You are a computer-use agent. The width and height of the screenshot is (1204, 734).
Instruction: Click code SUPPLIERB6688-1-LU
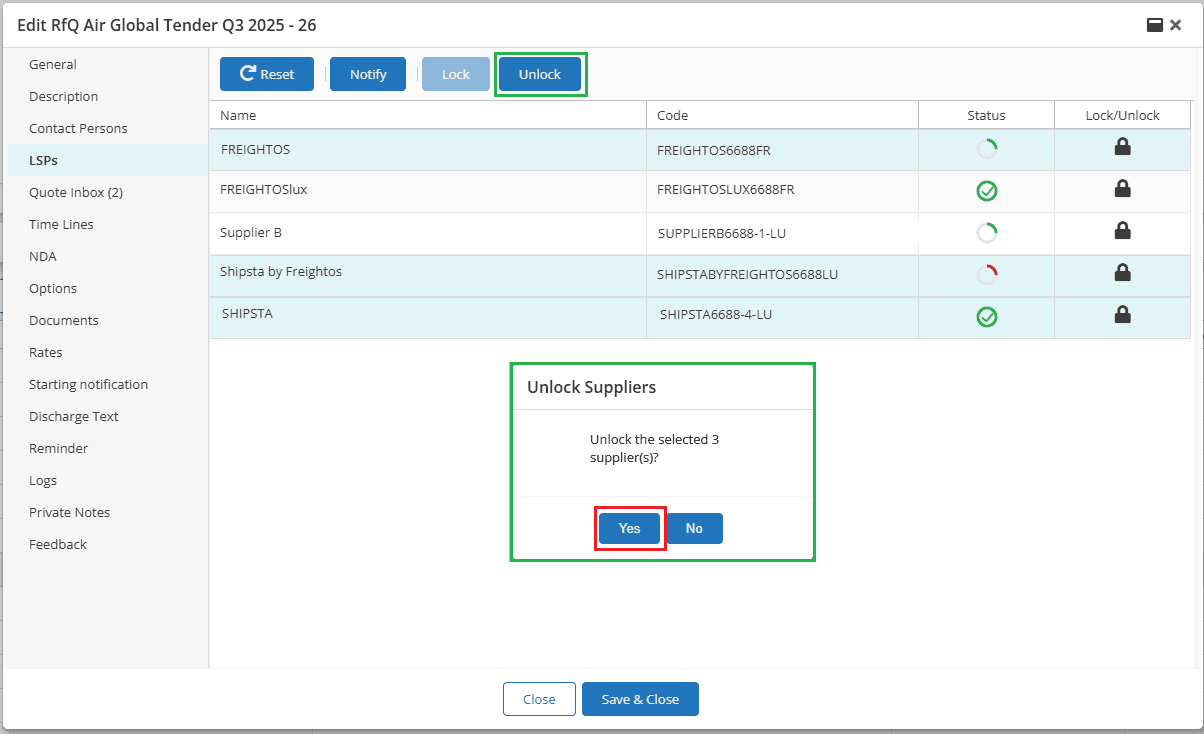coord(722,233)
